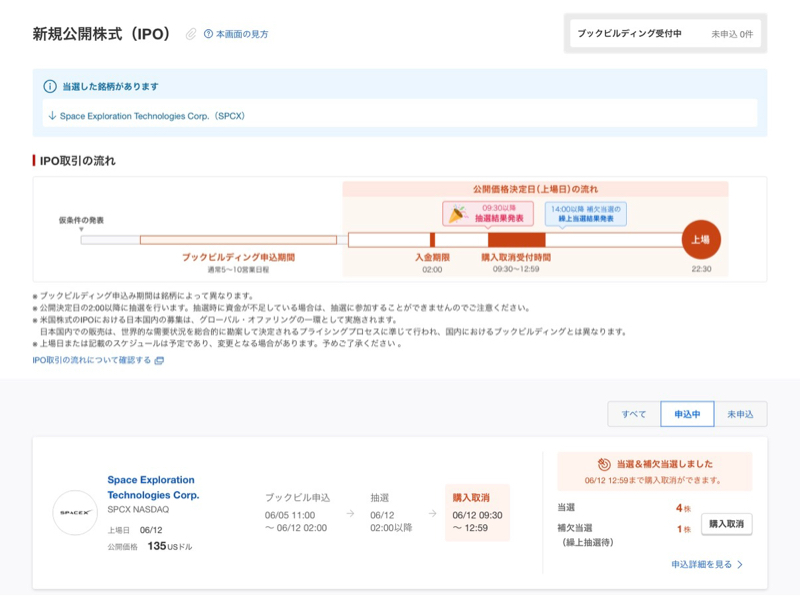Click the ブックビル申込 step label

(297, 498)
